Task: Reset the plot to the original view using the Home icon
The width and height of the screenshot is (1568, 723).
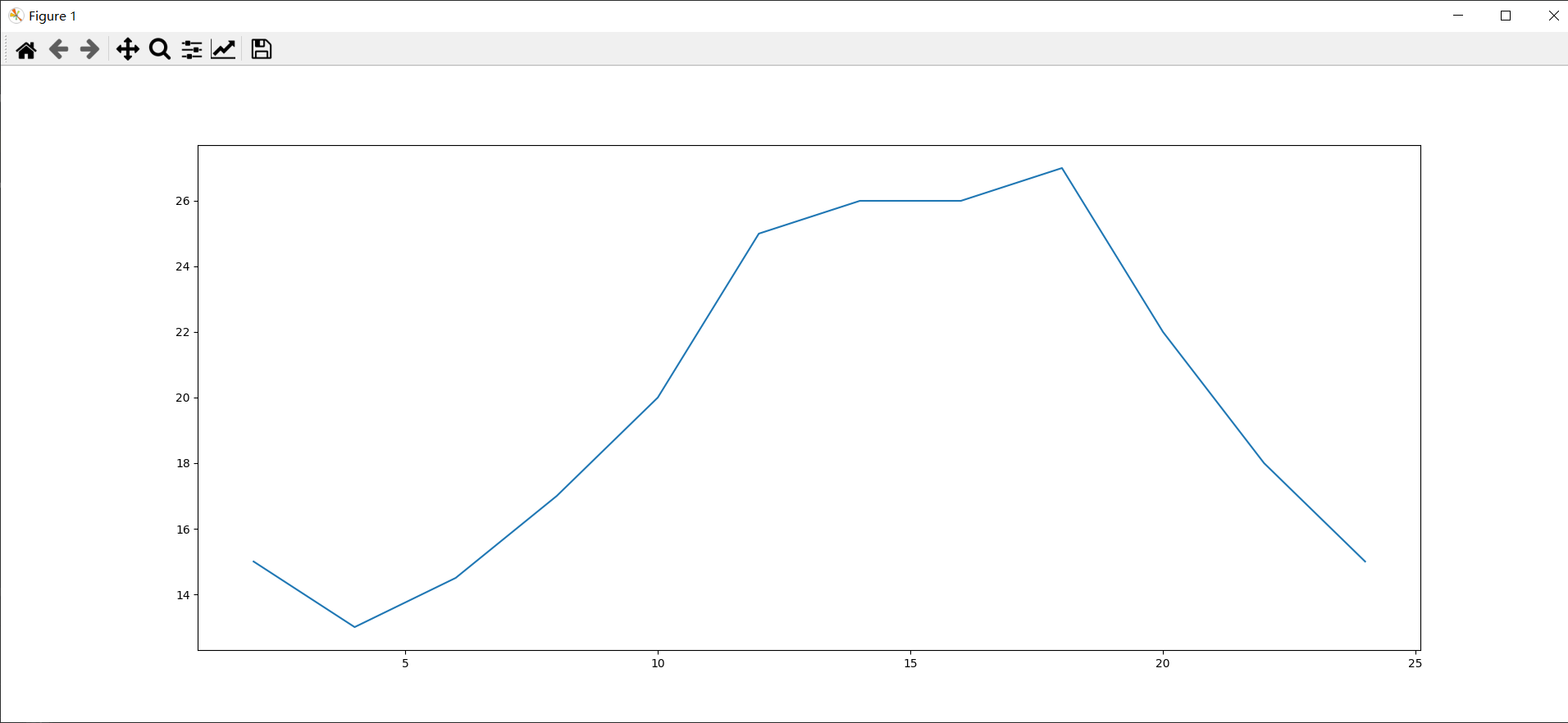Action: pyautogui.click(x=26, y=49)
